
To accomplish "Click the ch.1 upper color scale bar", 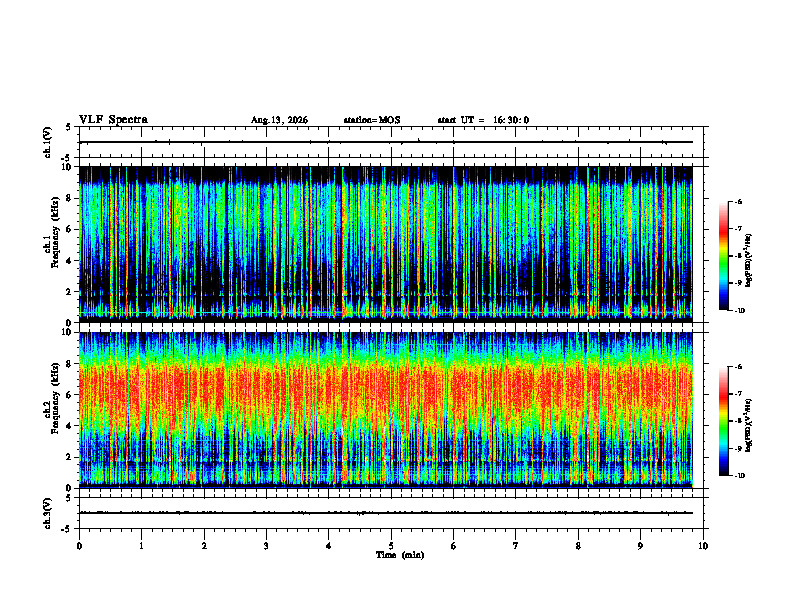I will 723,256.
